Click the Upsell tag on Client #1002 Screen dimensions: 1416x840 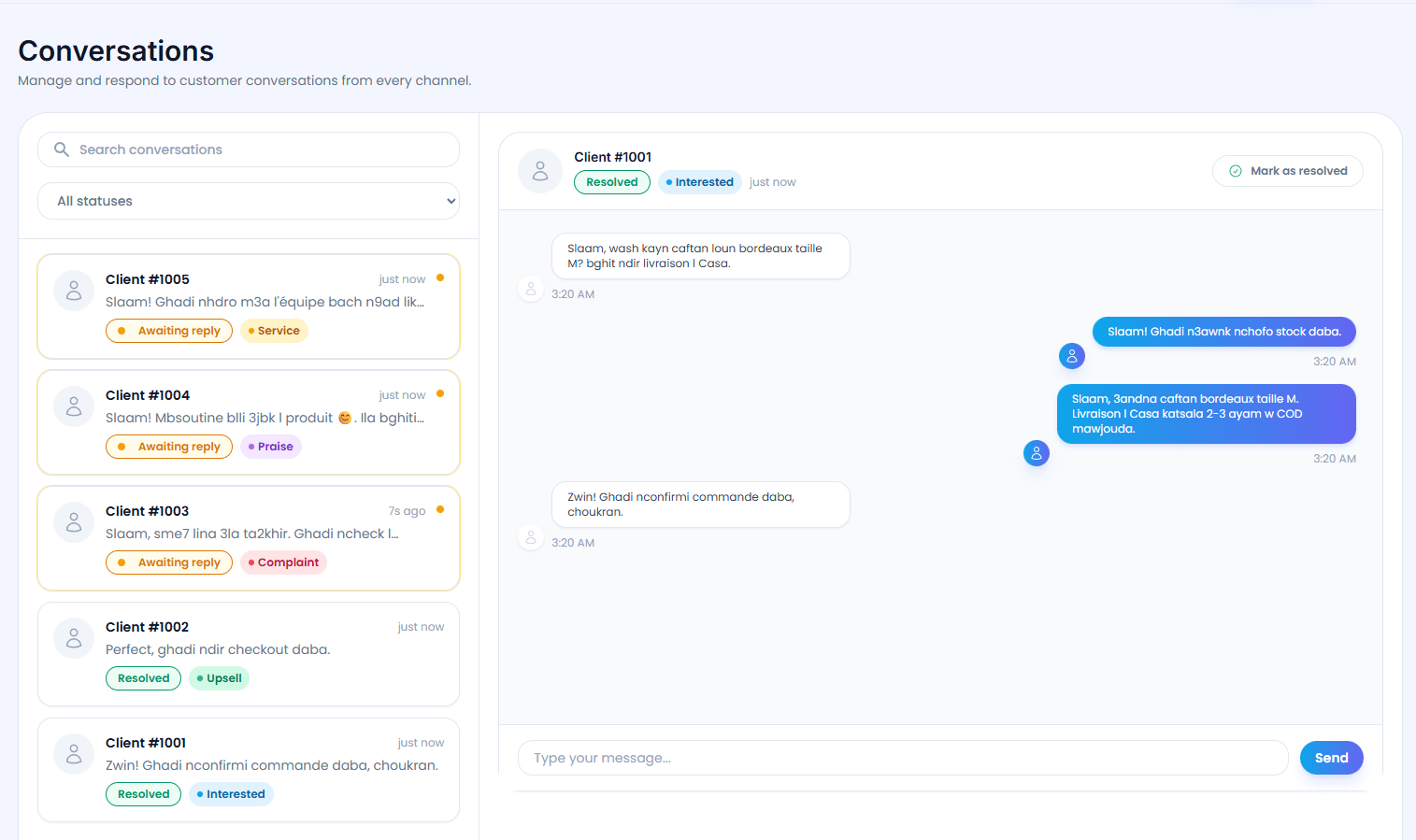[x=219, y=677]
